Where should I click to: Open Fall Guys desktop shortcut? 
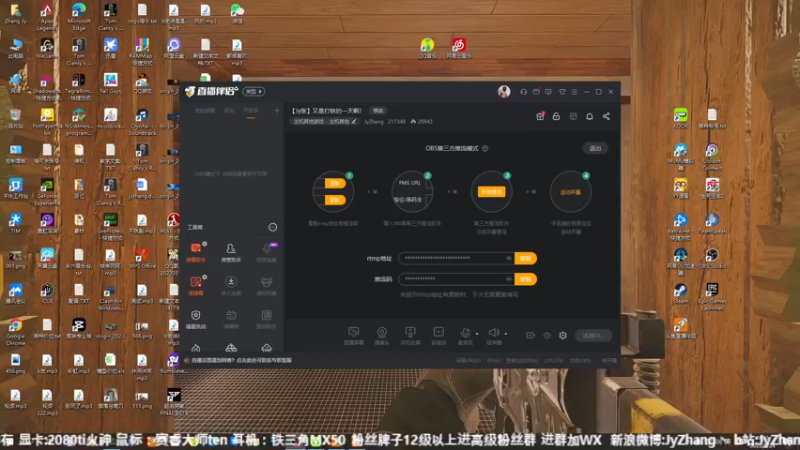pyautogui.click(x=110, y=84)
